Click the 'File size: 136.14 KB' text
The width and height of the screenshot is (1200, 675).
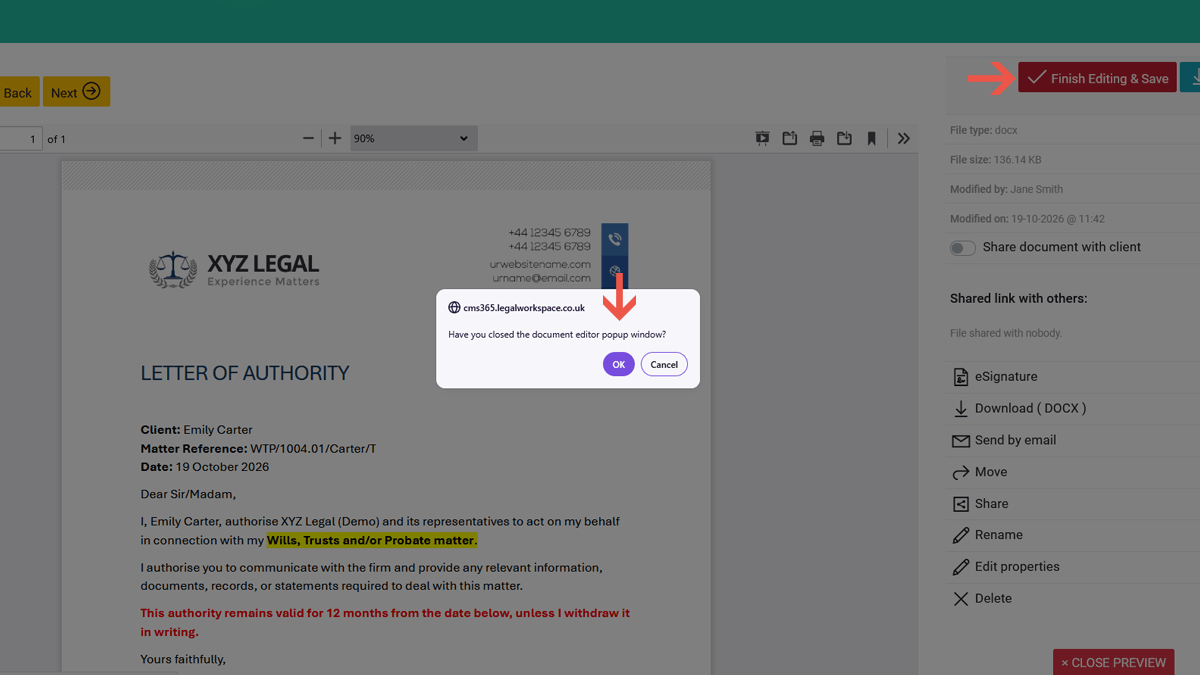pos(996,160)
